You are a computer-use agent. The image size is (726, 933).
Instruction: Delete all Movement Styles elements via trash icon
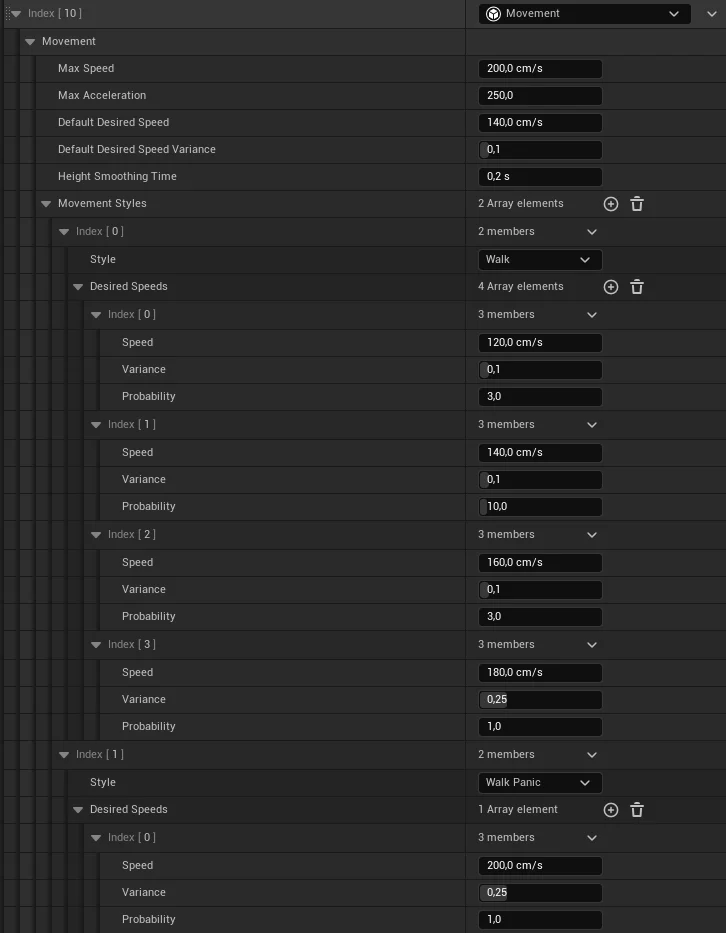(x=637, y=203)
